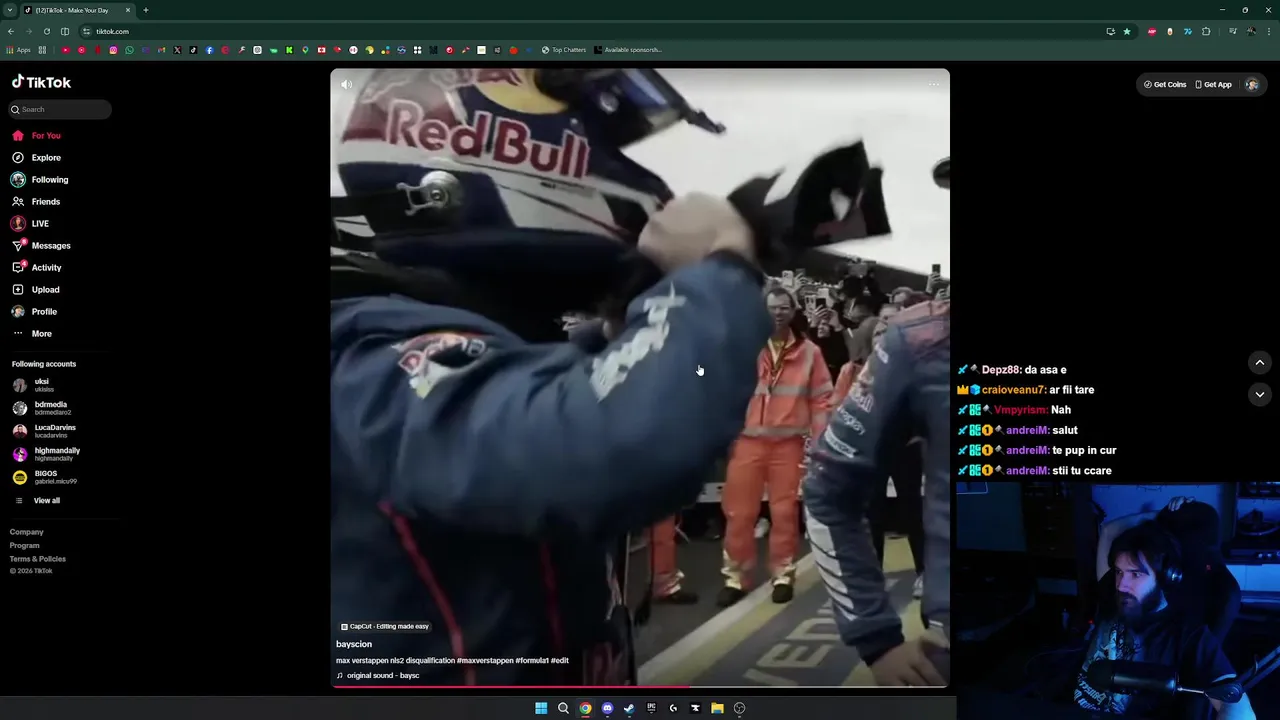The image size is (1280, 720).
Task: Open Apps bookmark shortcut
Action: point(19,50)
